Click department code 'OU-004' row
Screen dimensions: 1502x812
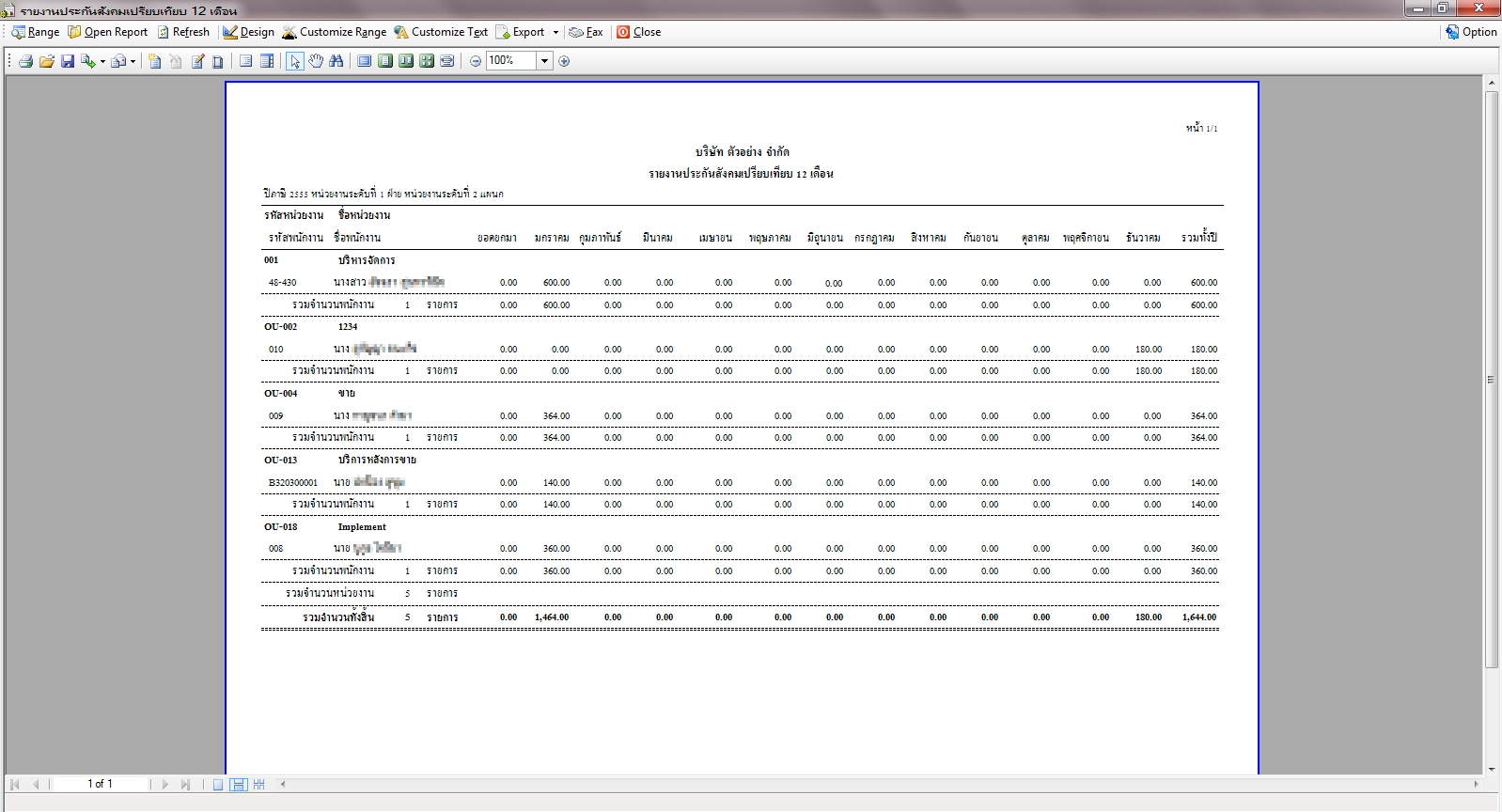coord(280,394)
